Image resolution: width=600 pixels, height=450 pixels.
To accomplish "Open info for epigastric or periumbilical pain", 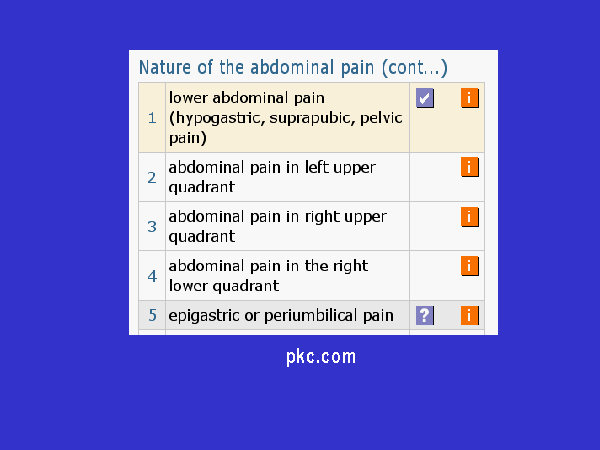I will click(470, 316).
